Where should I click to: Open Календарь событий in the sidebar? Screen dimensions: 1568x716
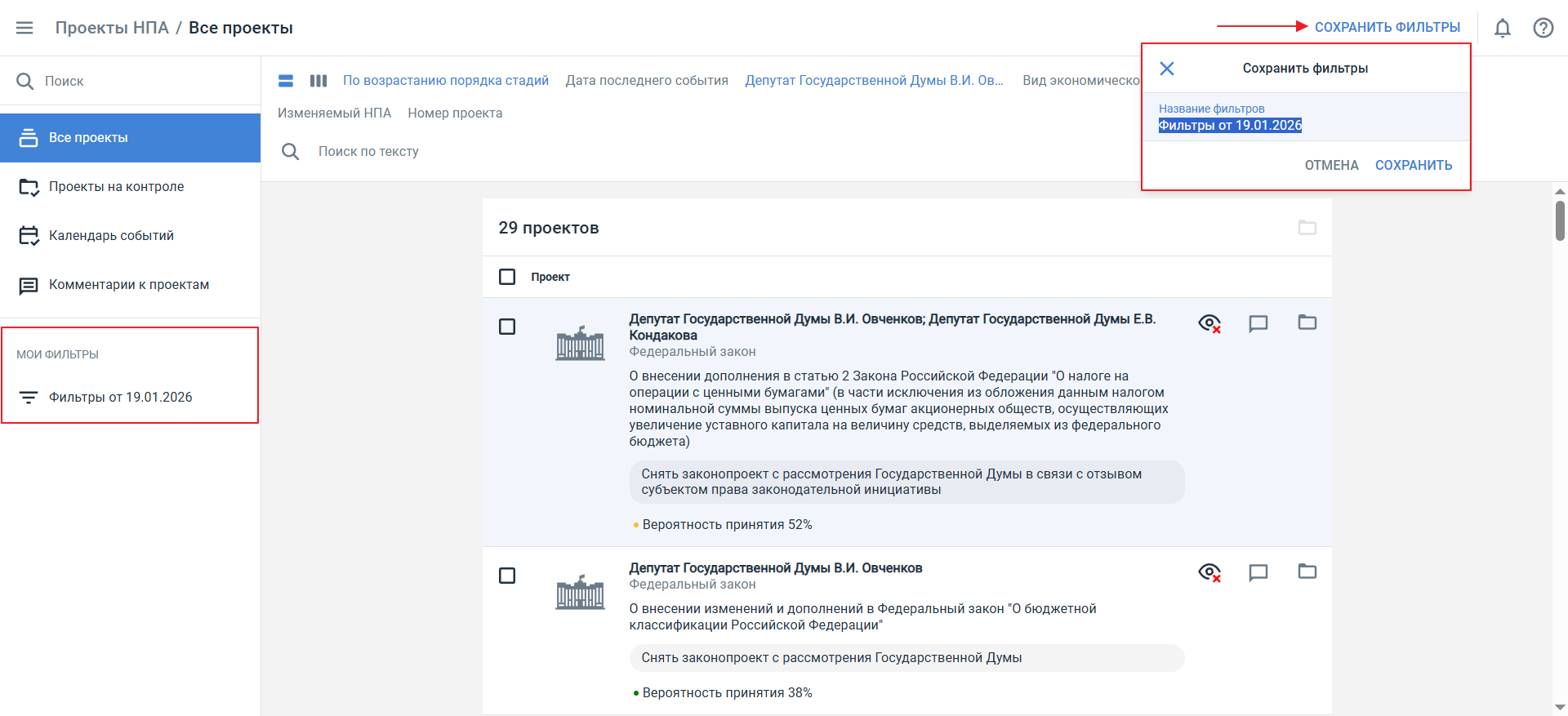click(x=111, y=236)
